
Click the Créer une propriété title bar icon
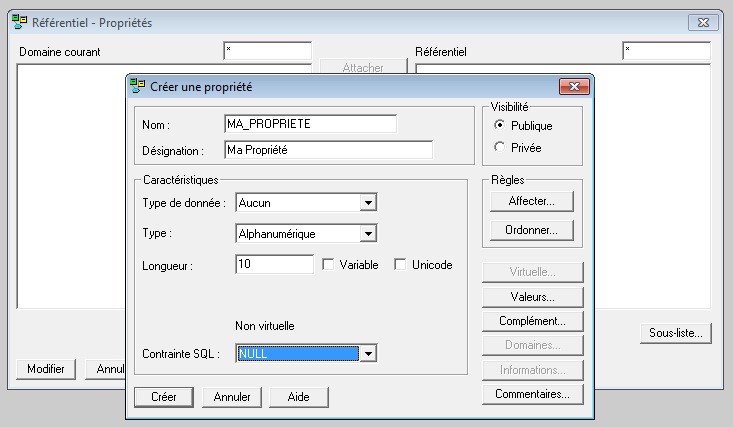click(x=138, y=87)
